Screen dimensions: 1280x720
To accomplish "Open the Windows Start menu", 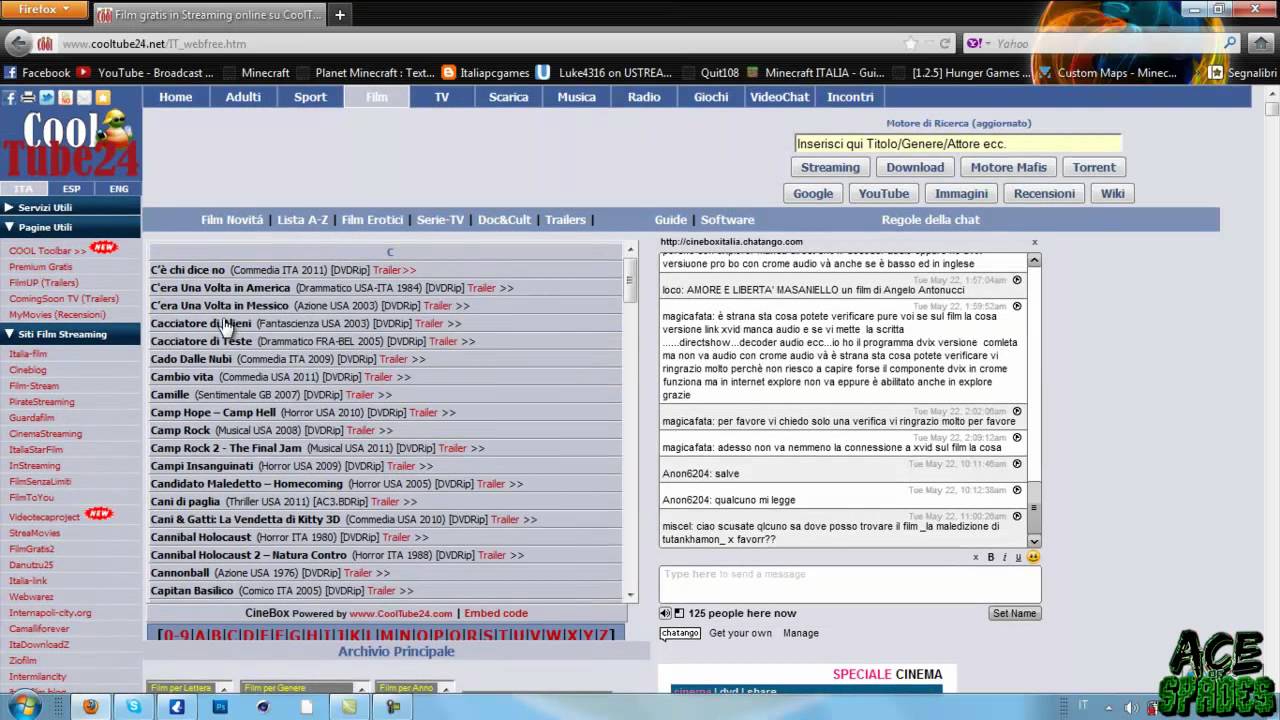I will click(23, 707).
